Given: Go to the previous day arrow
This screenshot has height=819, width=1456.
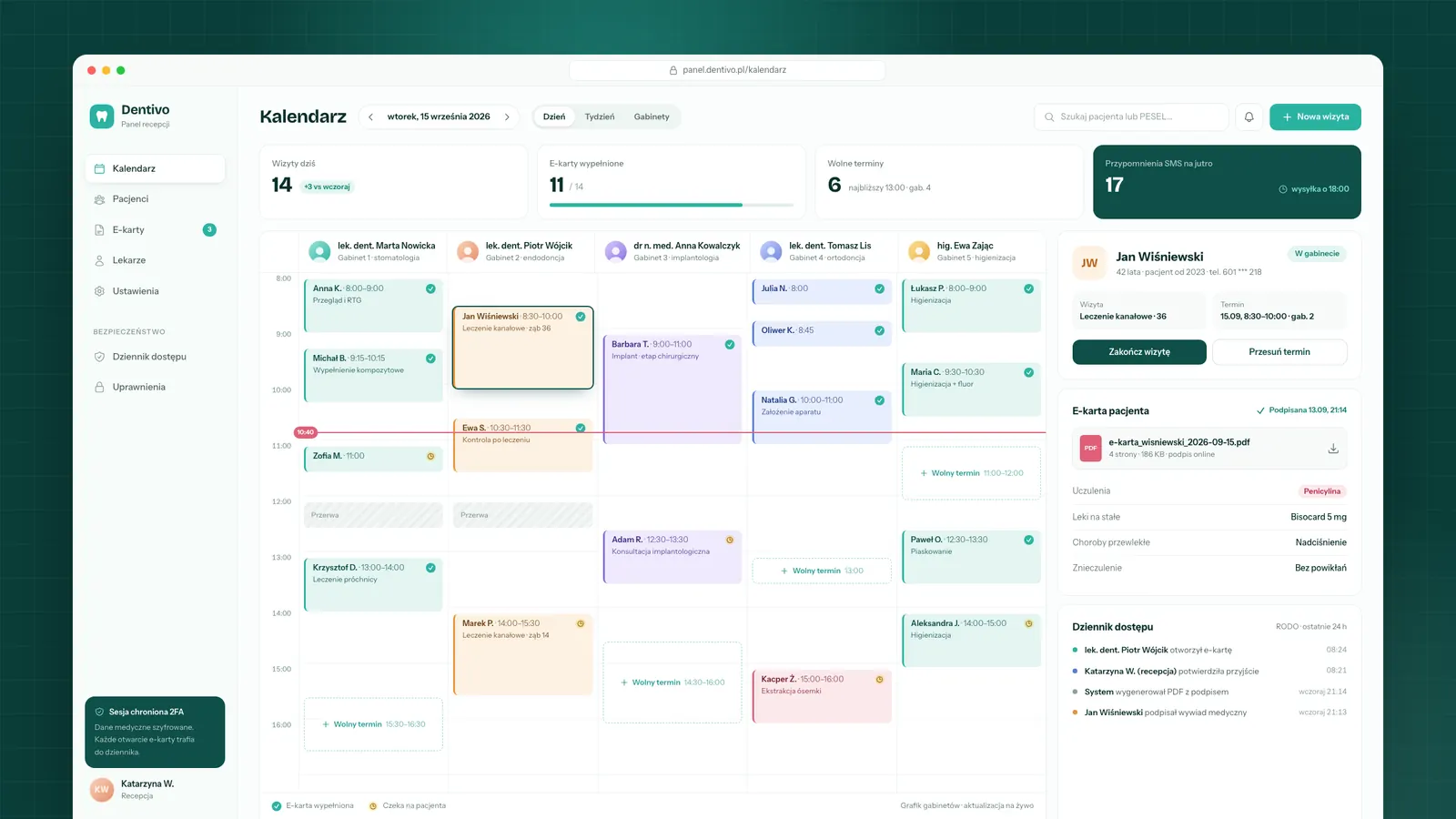Looking at the screenshot, I should tap(370, 116).
